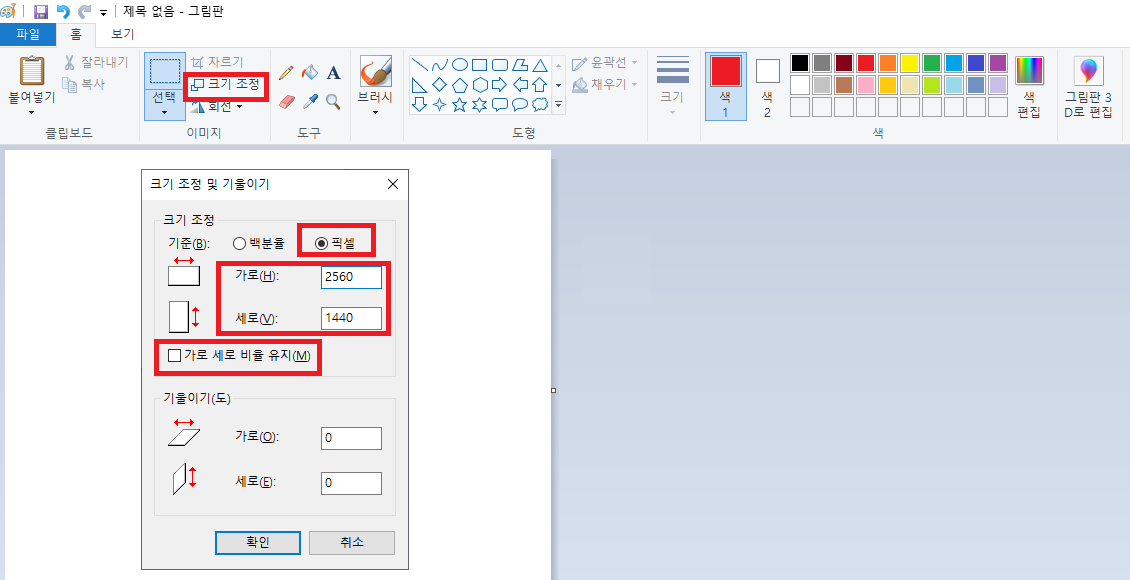The height and width of the screenshot is (580, 1130).
Task: Activate the Magnifier tool
Action: (334, 101)
